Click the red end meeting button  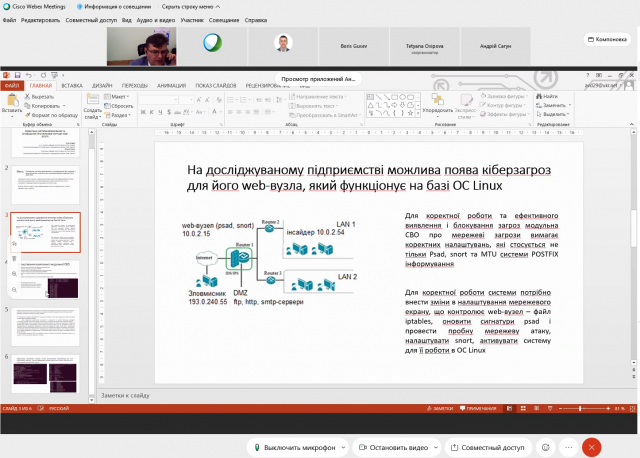click(592, 447)
